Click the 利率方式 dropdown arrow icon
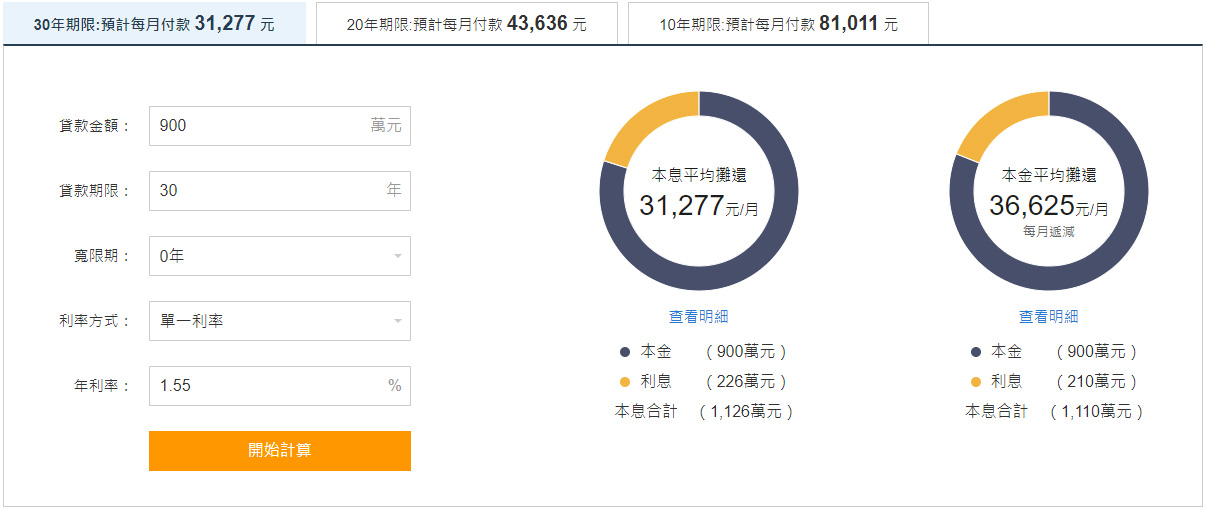The image size is (1206, 510). tap(397, 322)
